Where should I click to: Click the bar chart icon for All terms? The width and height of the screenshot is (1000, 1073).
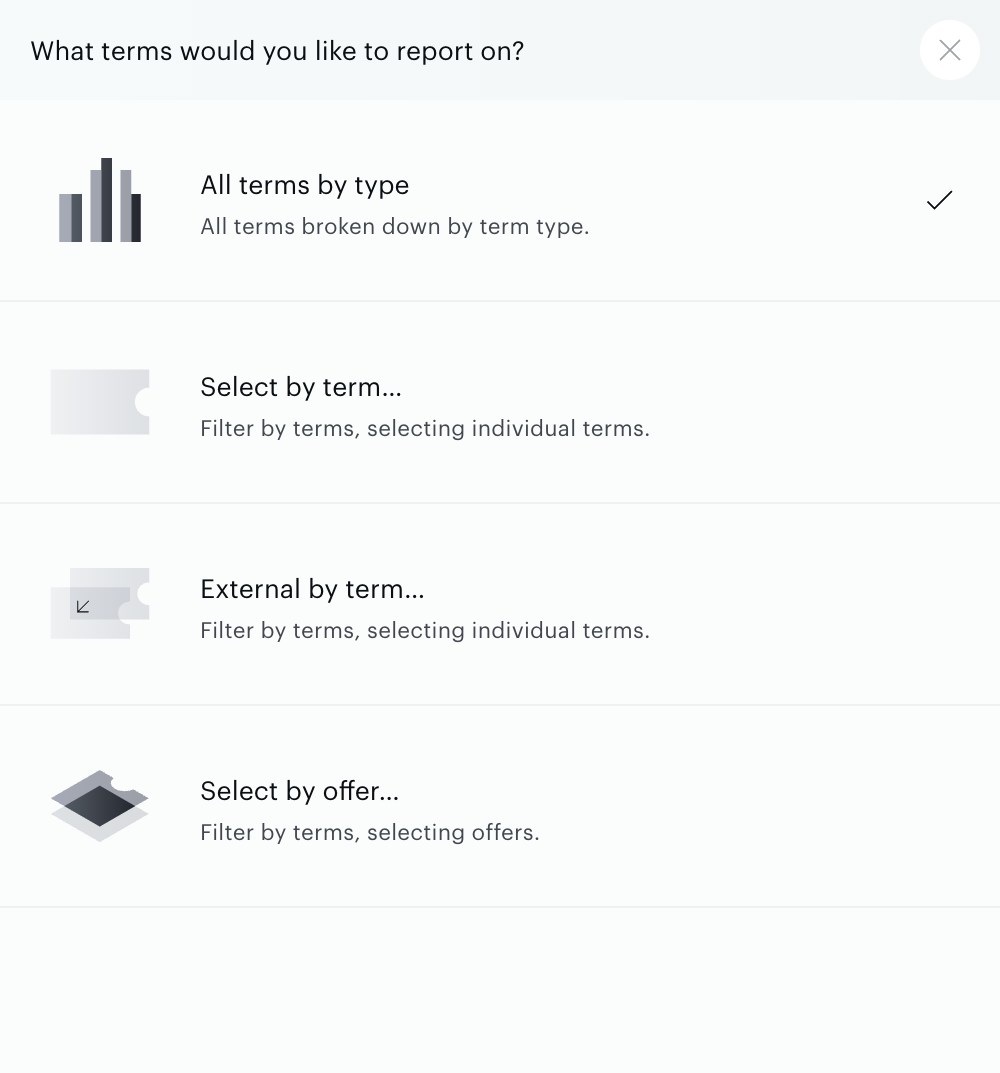tap(100, 200)
